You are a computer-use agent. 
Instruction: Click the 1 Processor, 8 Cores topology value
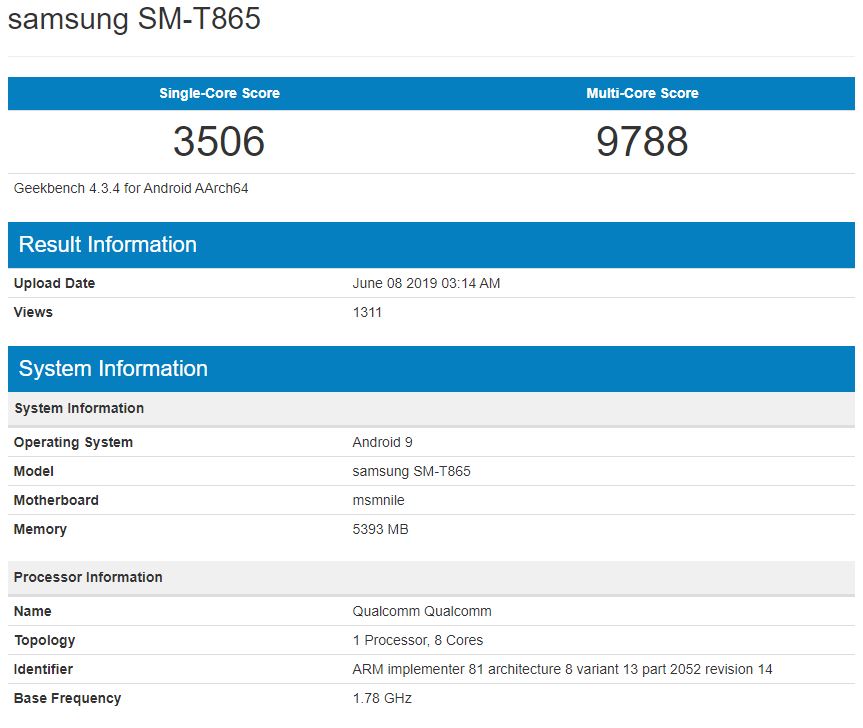pyautogui.click(x=418, y=640)
